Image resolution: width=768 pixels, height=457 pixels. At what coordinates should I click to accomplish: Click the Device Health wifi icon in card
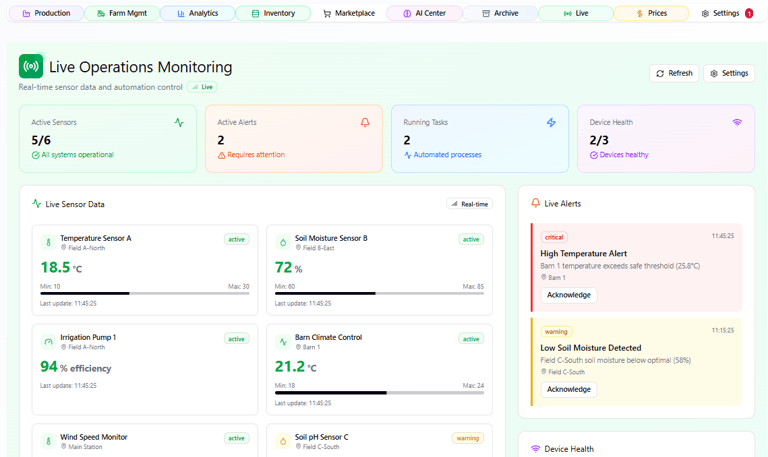click(737, 122)
